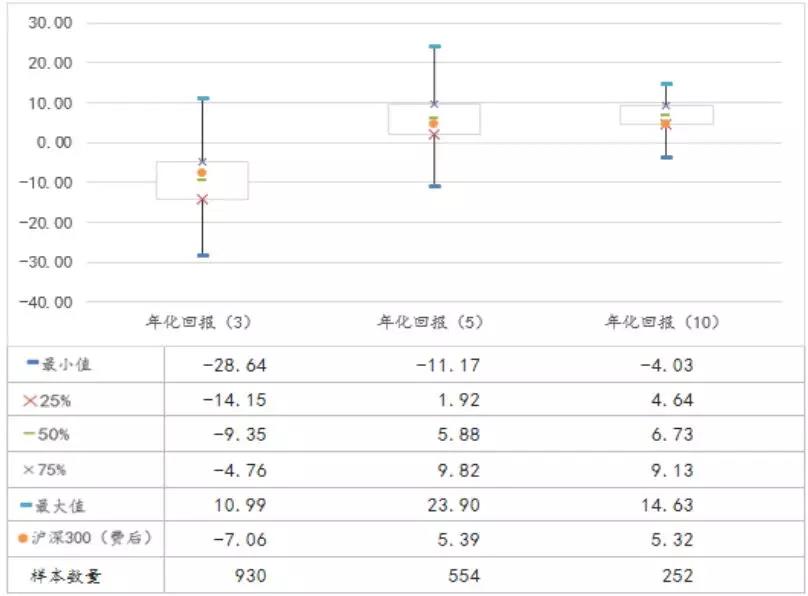Select the minimum marker below the 年化回报 (3) whisker
This screenshot has width=808, height=596.
point(202,256)
